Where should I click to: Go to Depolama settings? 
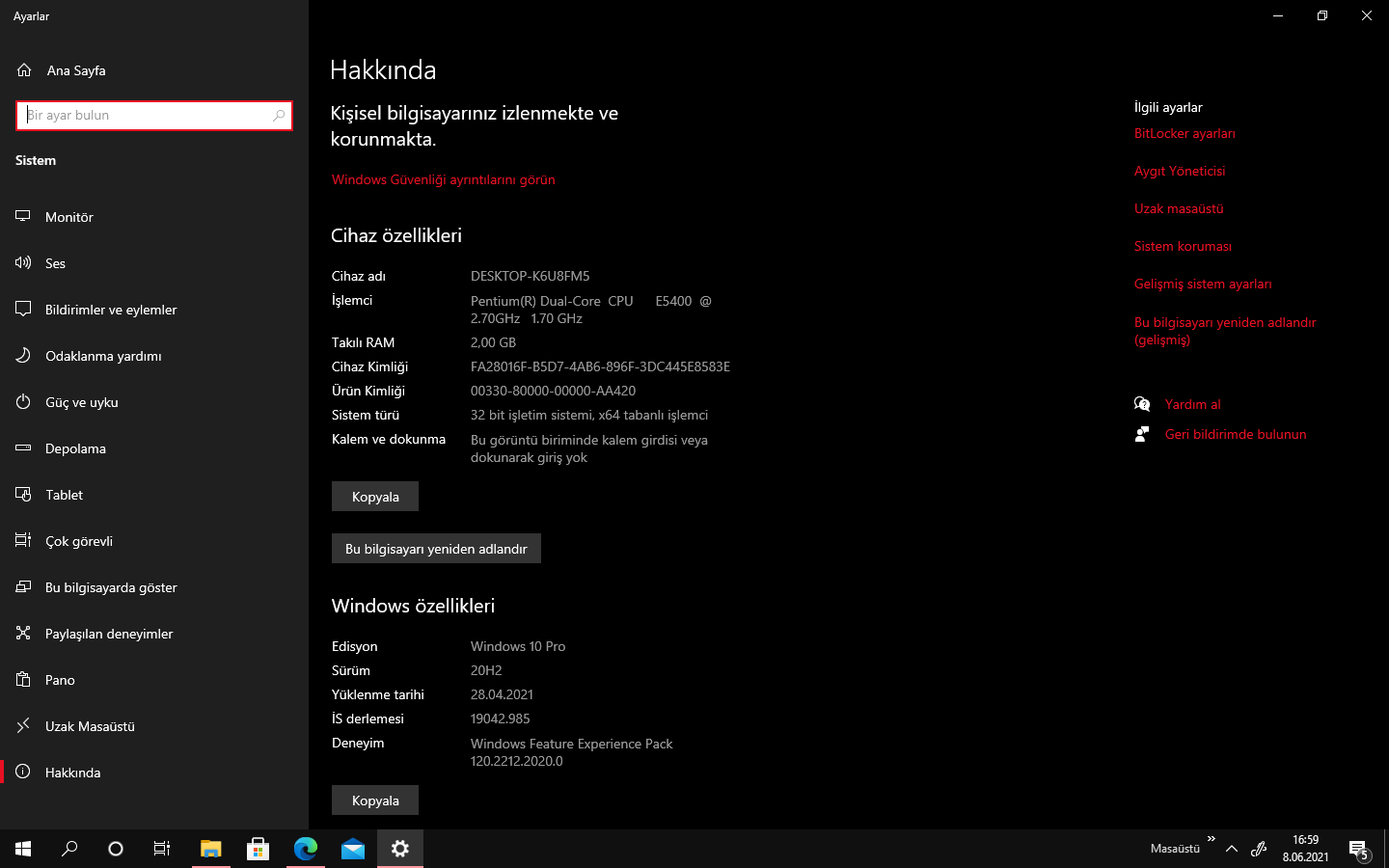coord(75,448)
